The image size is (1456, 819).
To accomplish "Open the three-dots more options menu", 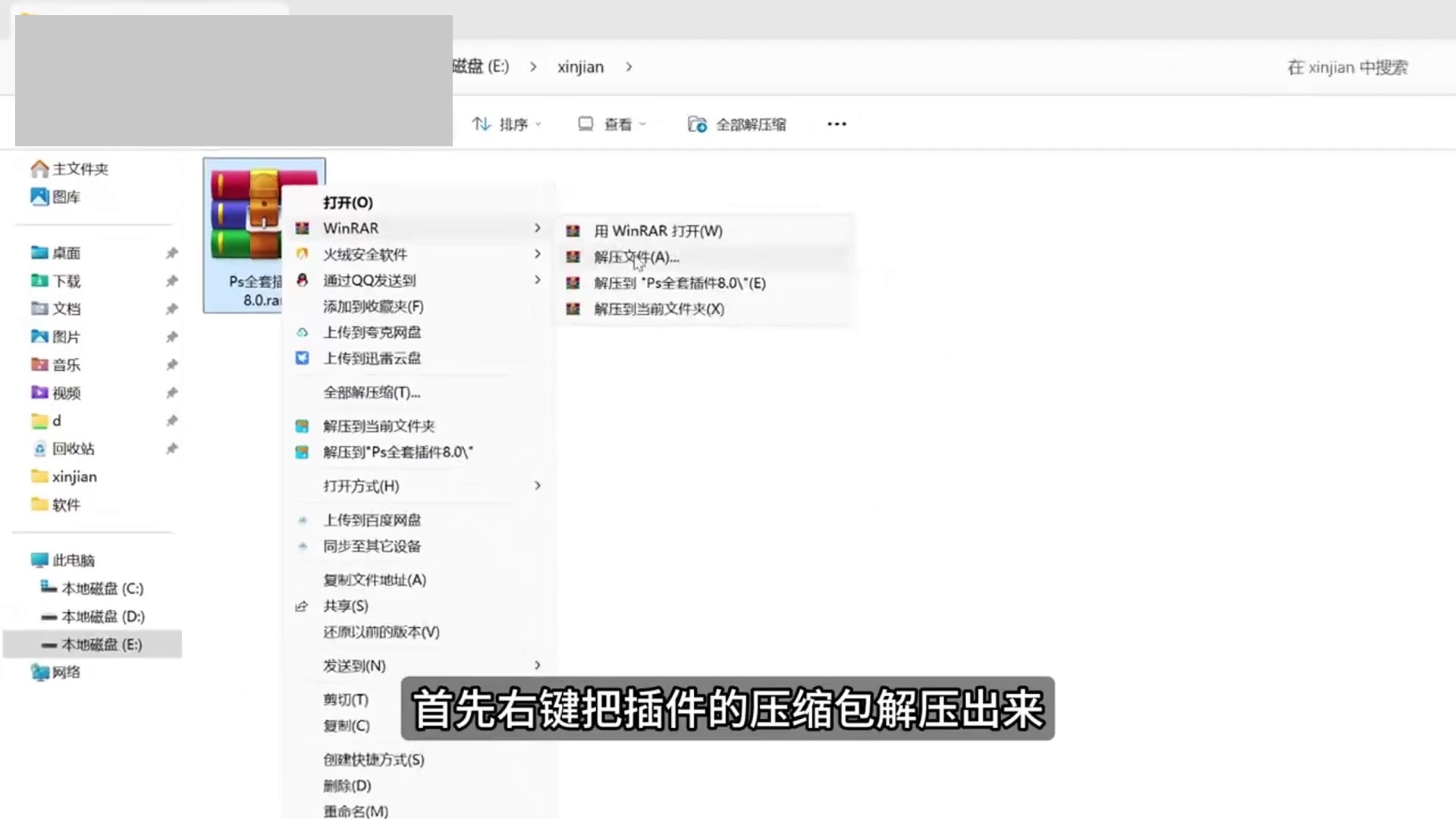I will pyautogui.click(x=836, y=124).
